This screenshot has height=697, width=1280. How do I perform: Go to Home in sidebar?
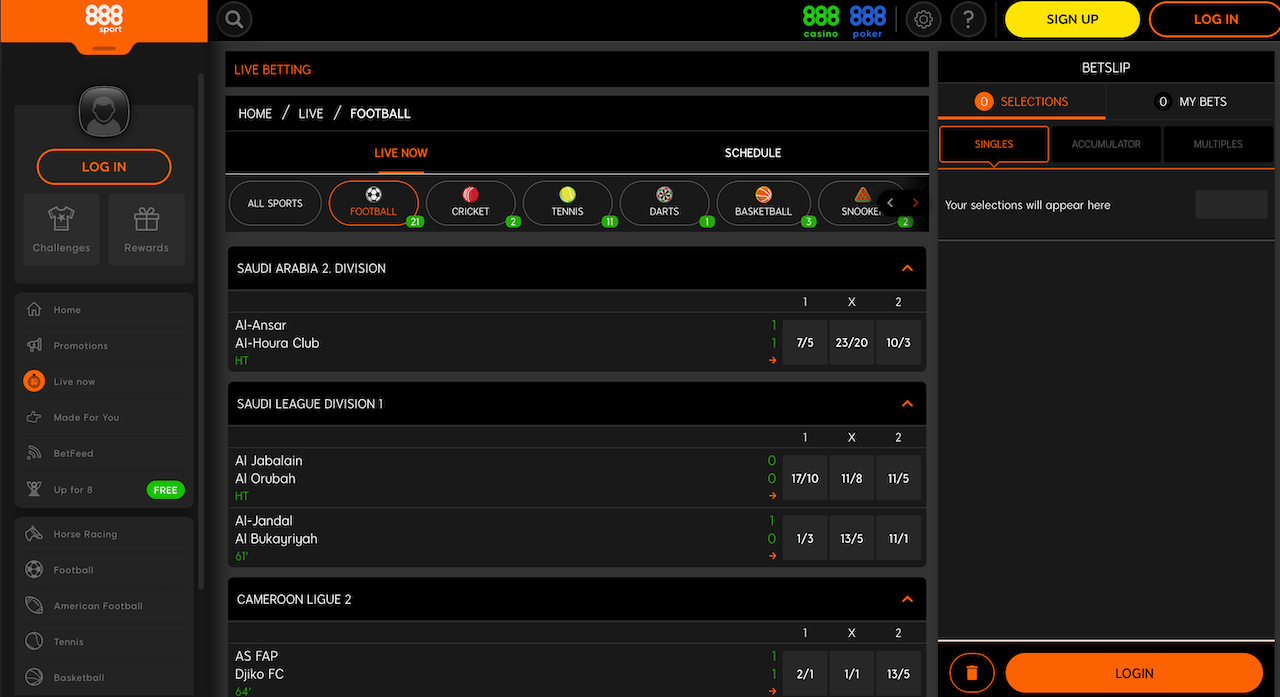tap(104, 310)
